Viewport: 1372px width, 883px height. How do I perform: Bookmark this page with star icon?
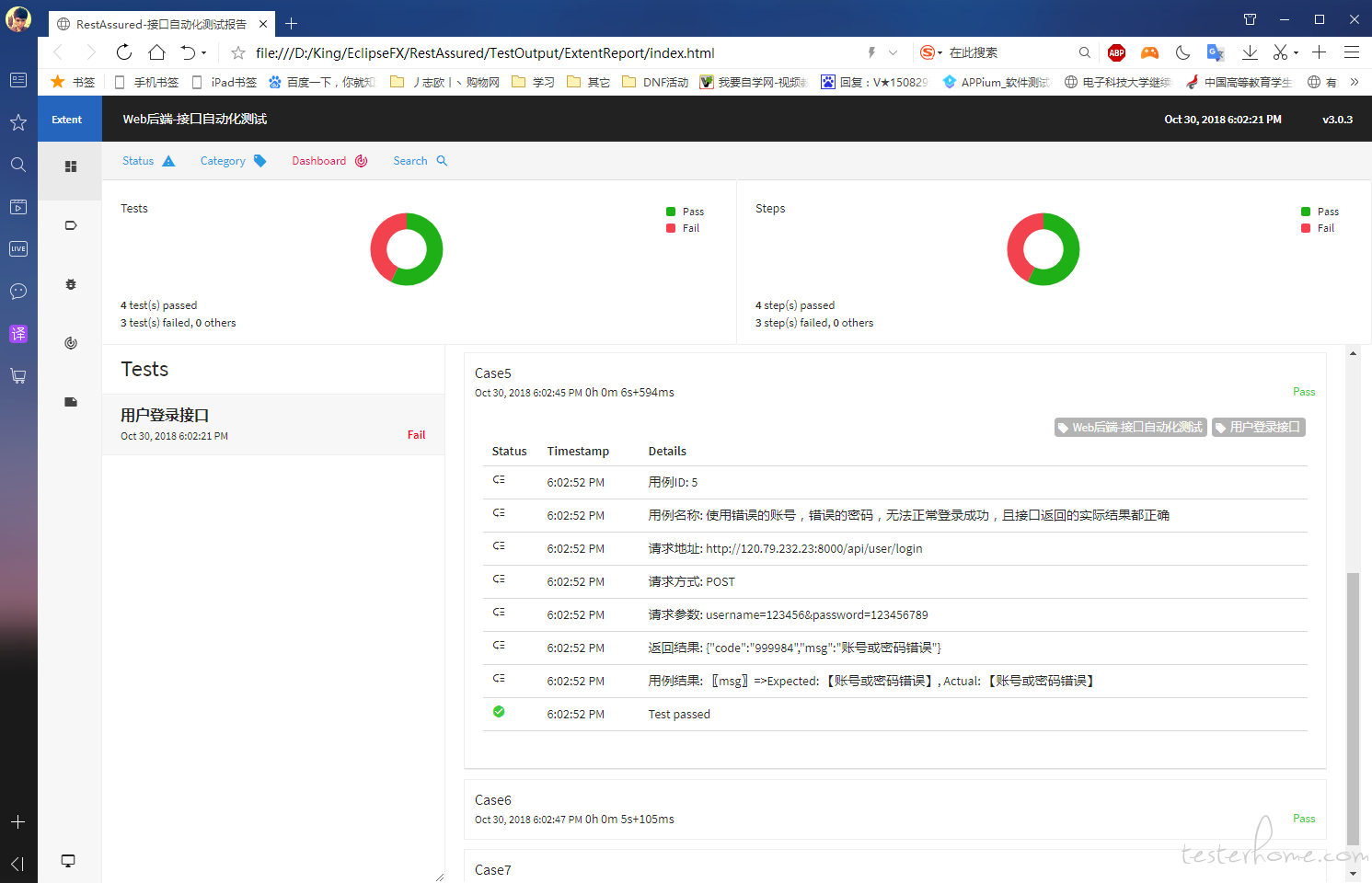[238, 53]
